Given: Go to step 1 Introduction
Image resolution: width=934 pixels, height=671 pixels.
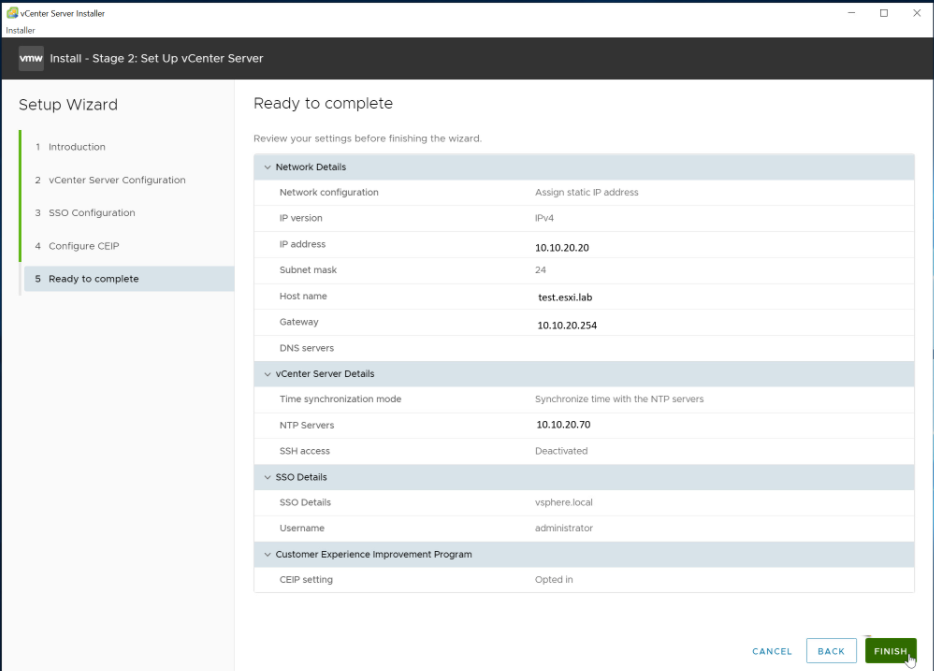Looking at the screenshot, I should 76,147.
